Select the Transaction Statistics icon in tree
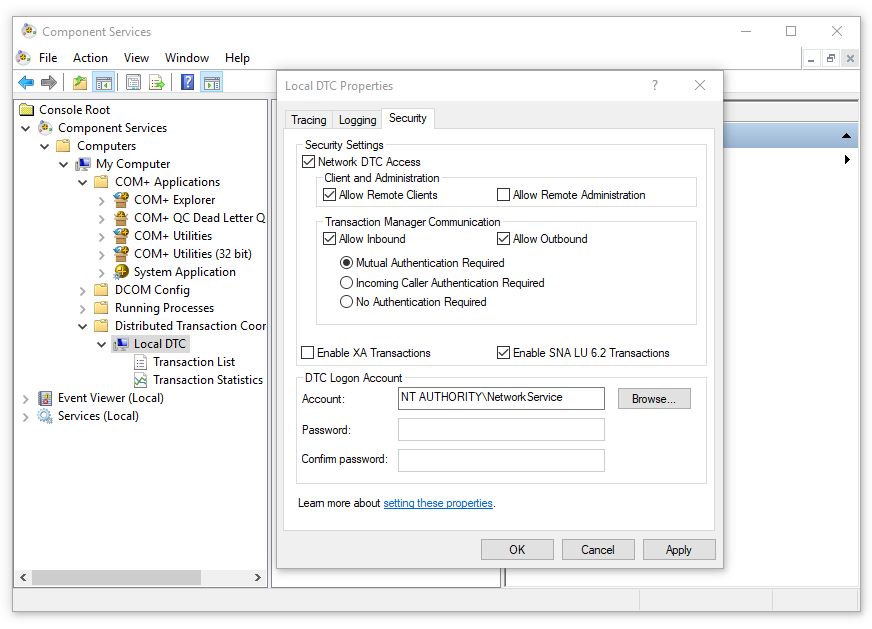872x629 pixels. coord(141,380)
